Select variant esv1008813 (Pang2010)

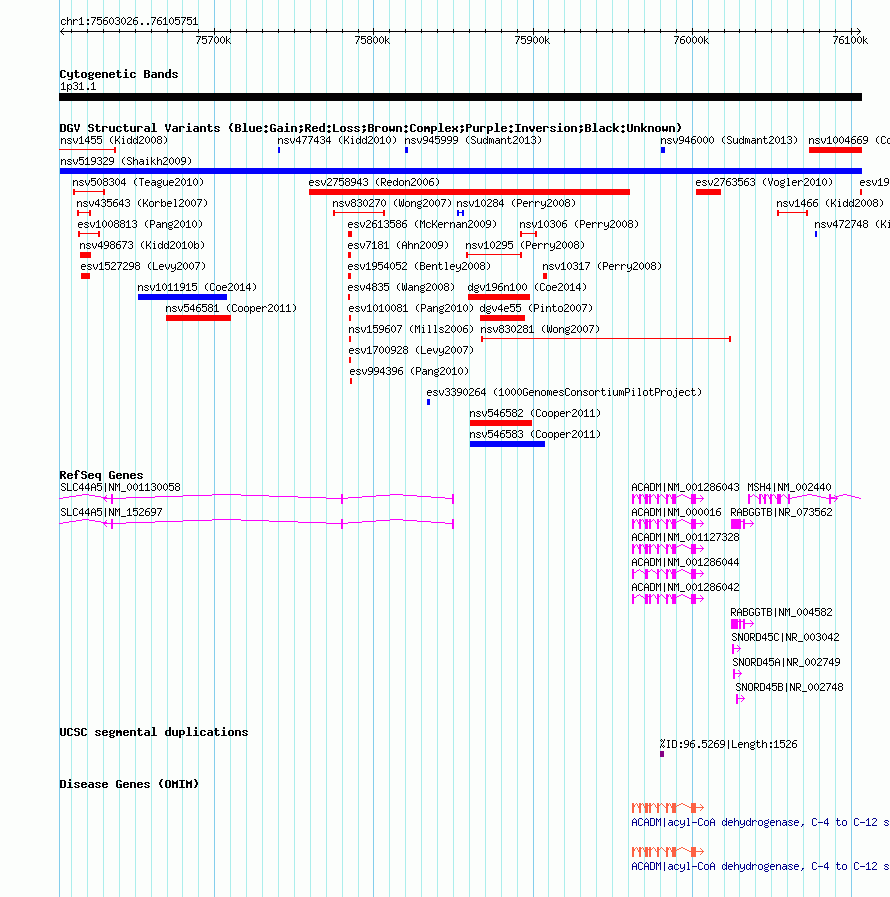pos(140,224)
